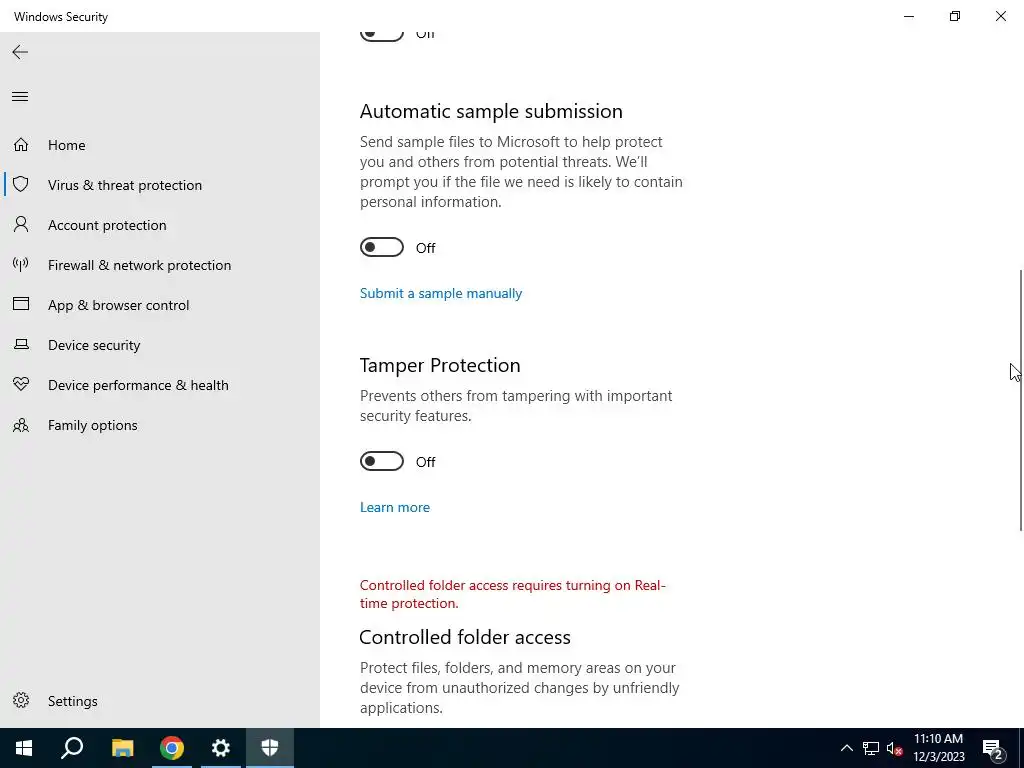The image size is (1024, 768).
Task: Minimize the Windows Security window
Action: point(908,16)
